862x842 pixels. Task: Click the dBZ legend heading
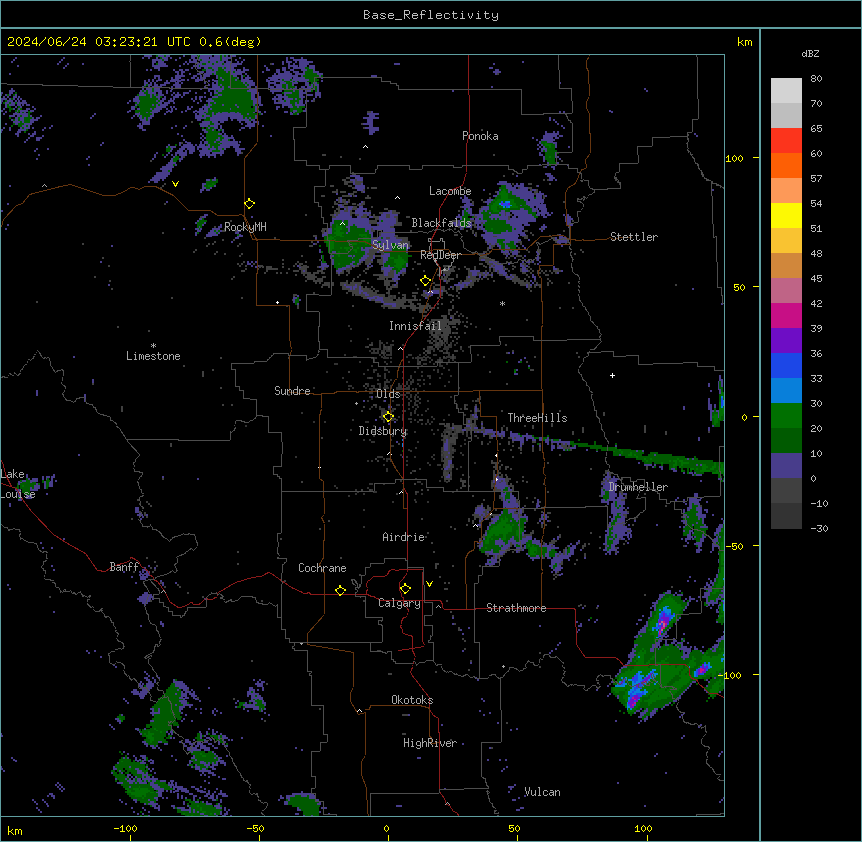point(810,53)
